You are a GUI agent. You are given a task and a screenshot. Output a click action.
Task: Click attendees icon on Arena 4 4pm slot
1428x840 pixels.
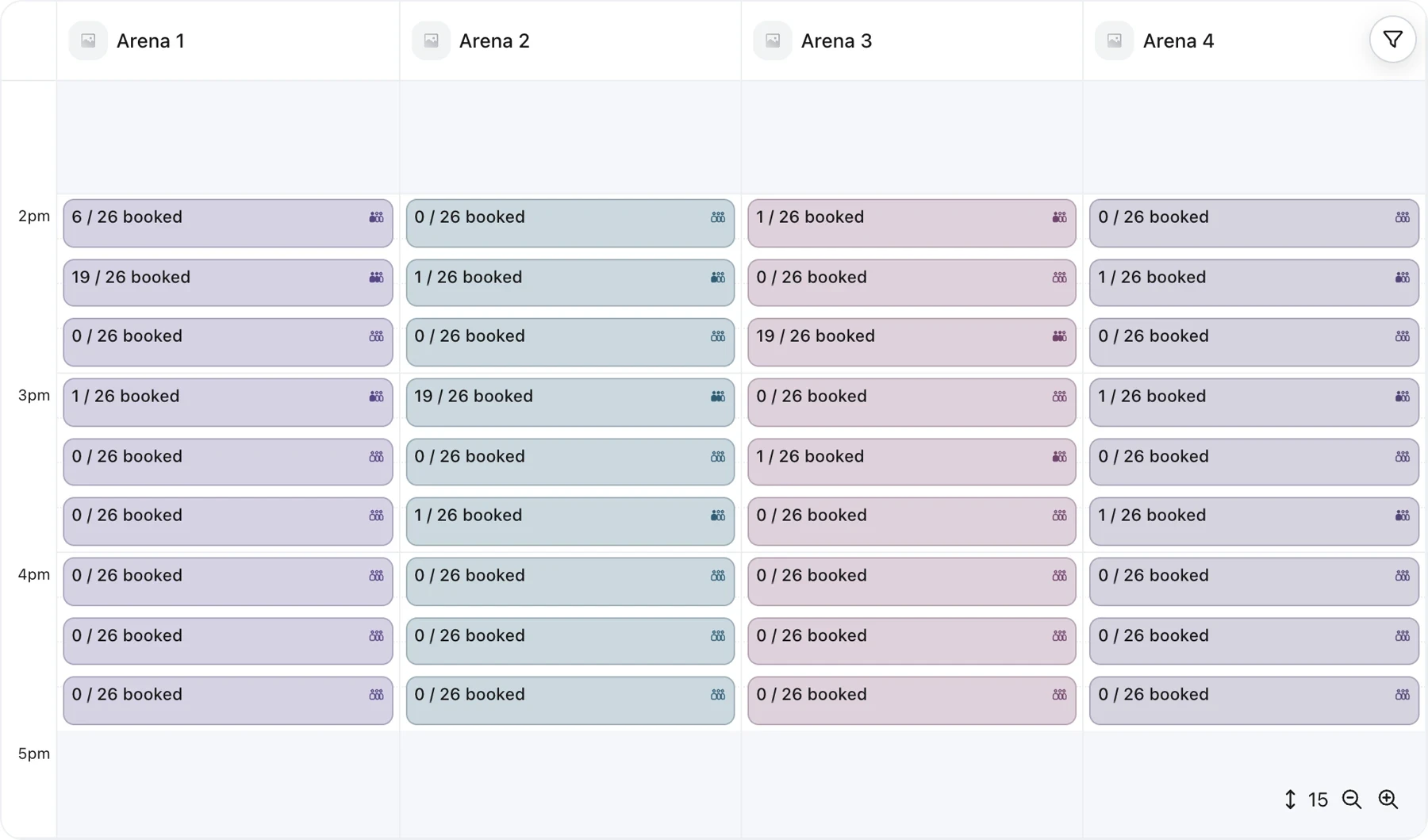point(1403,576)
